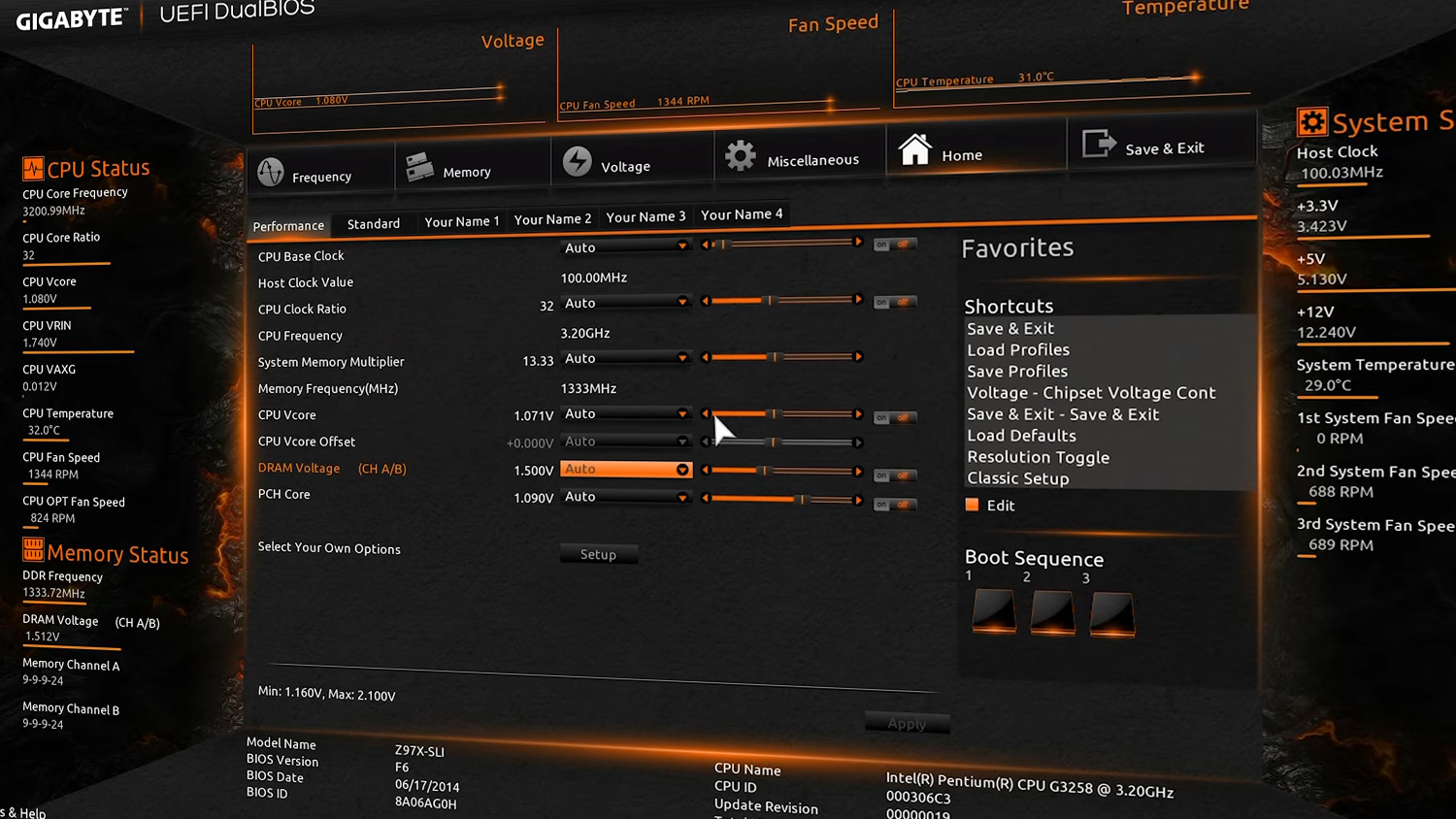Click Save & Exit - Save & Exit shortcut
1456x819 pixels.
tap(1062, 413)
